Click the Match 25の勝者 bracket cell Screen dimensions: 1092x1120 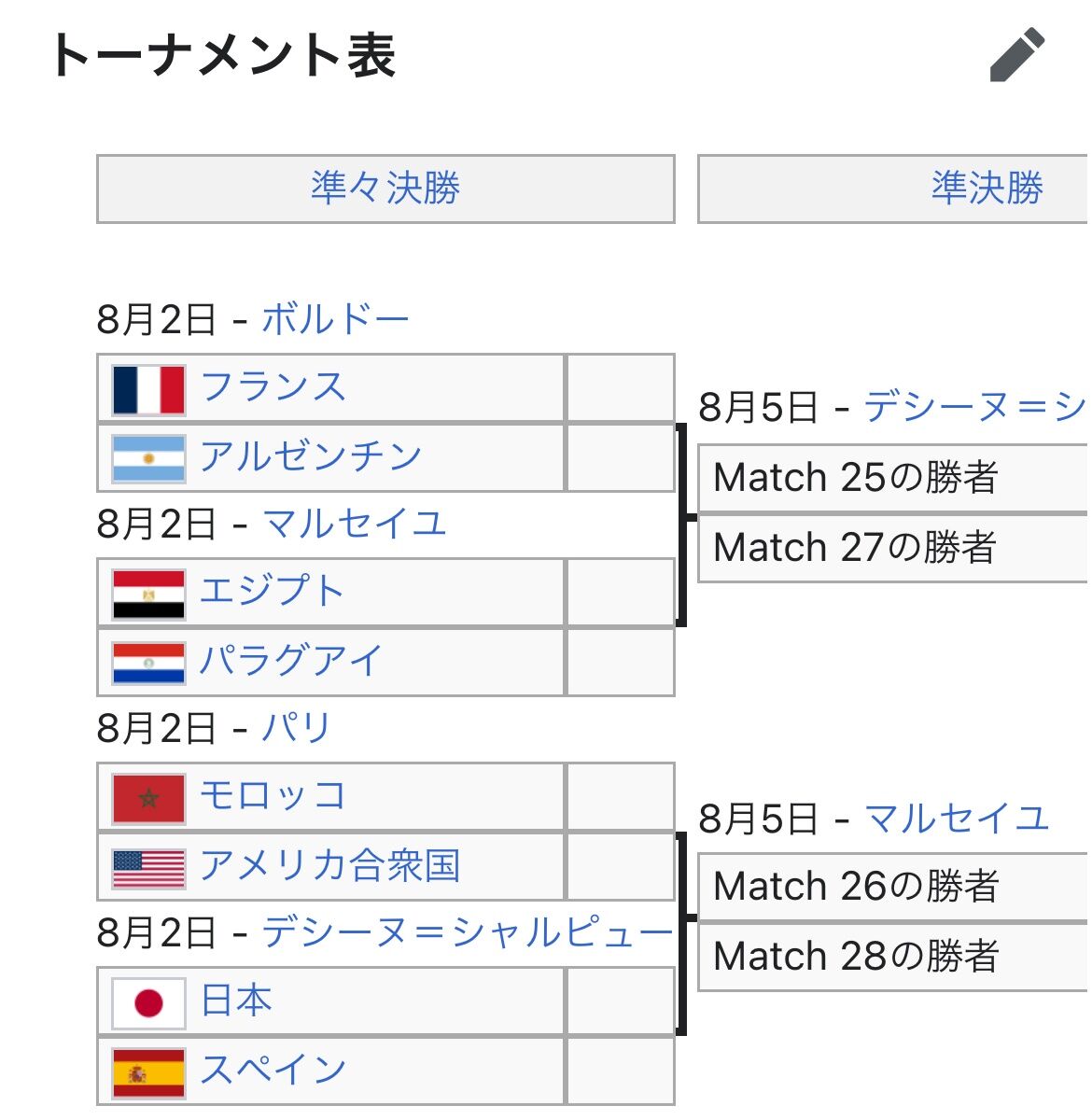pyautogui.click(x=891, y=478)
